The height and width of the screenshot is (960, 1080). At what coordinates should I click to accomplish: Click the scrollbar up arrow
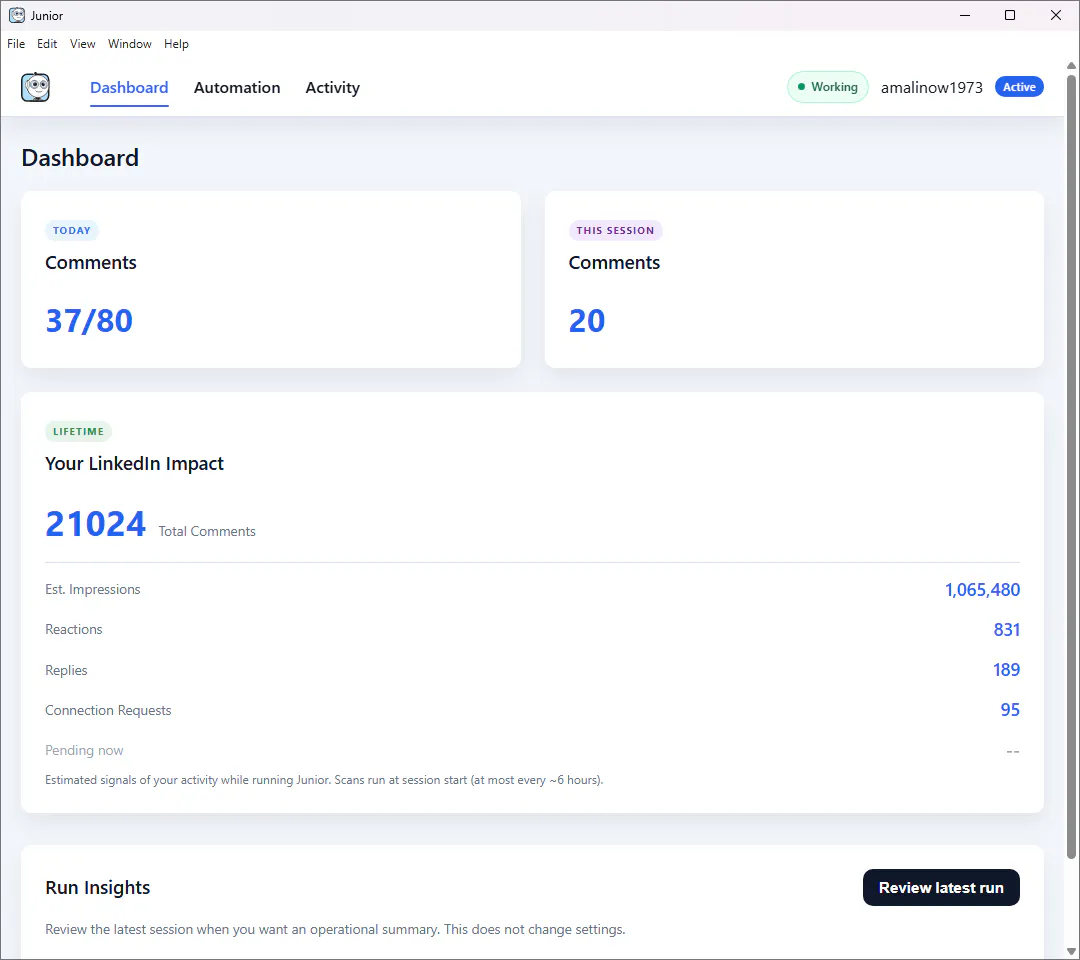click(x=1071, y=66)
